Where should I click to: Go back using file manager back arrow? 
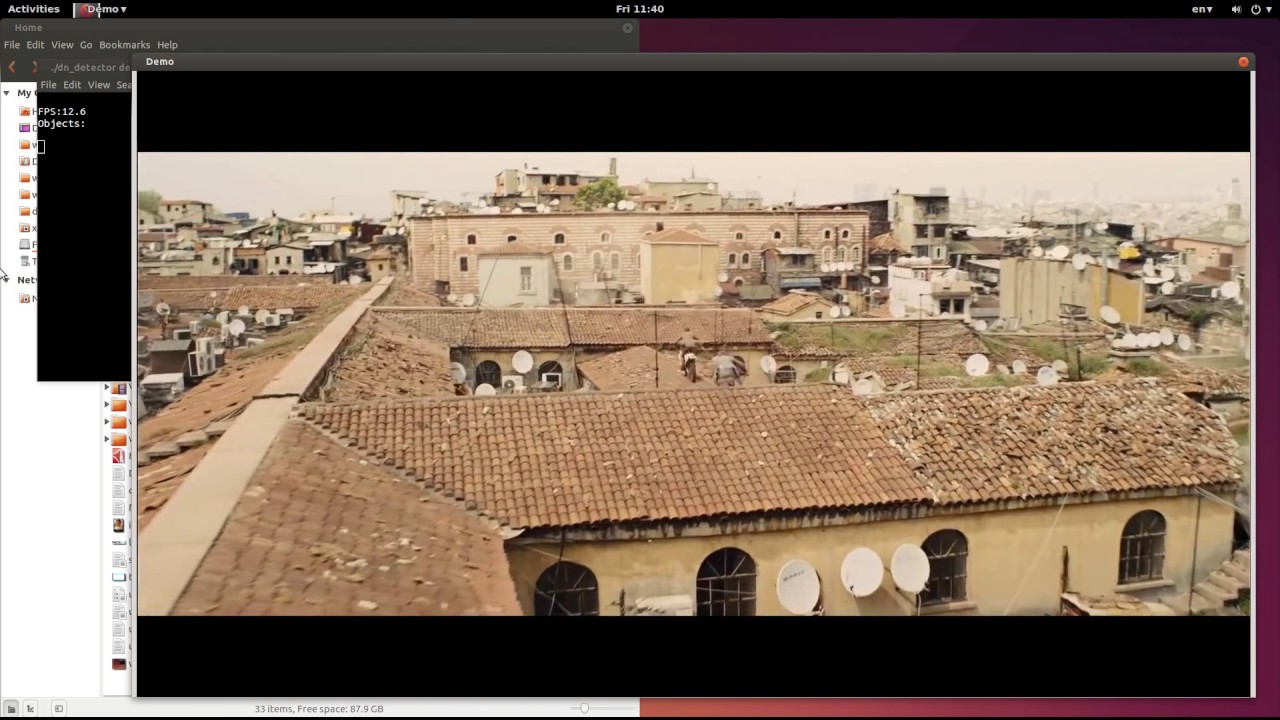12,67
